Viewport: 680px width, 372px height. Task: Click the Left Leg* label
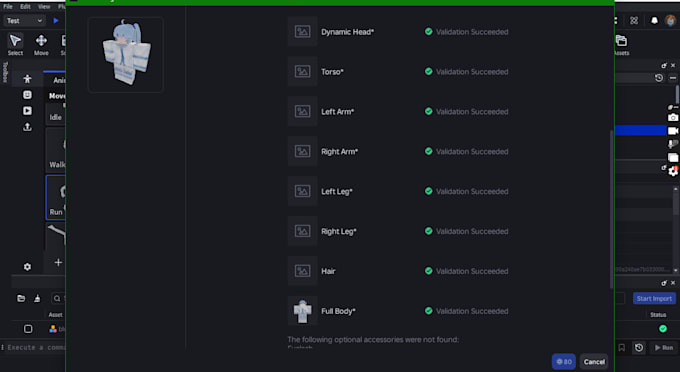tap(337, 191)
